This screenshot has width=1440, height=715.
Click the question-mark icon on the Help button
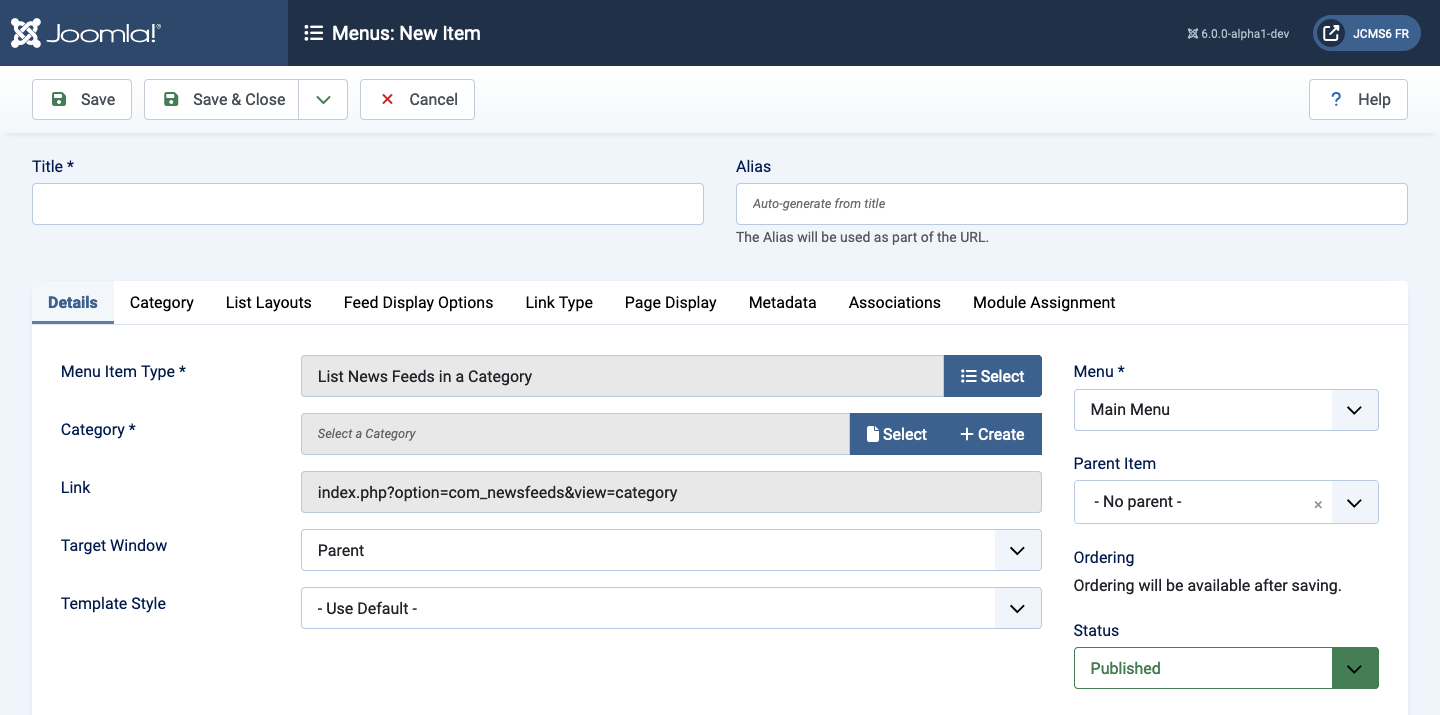coord(1335,99)
